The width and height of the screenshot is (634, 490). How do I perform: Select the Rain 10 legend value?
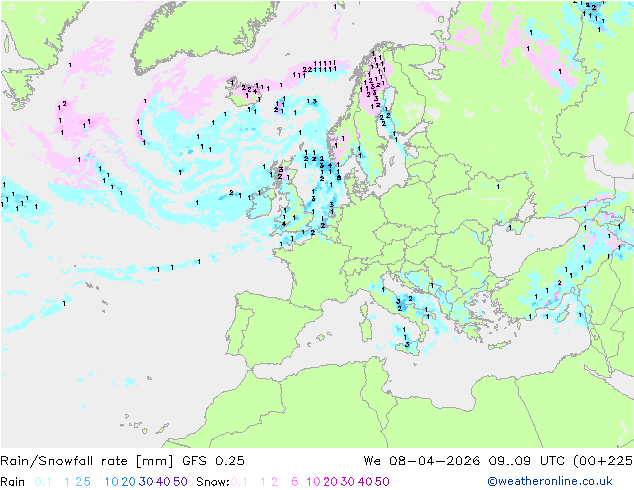(x=112, y=482)
